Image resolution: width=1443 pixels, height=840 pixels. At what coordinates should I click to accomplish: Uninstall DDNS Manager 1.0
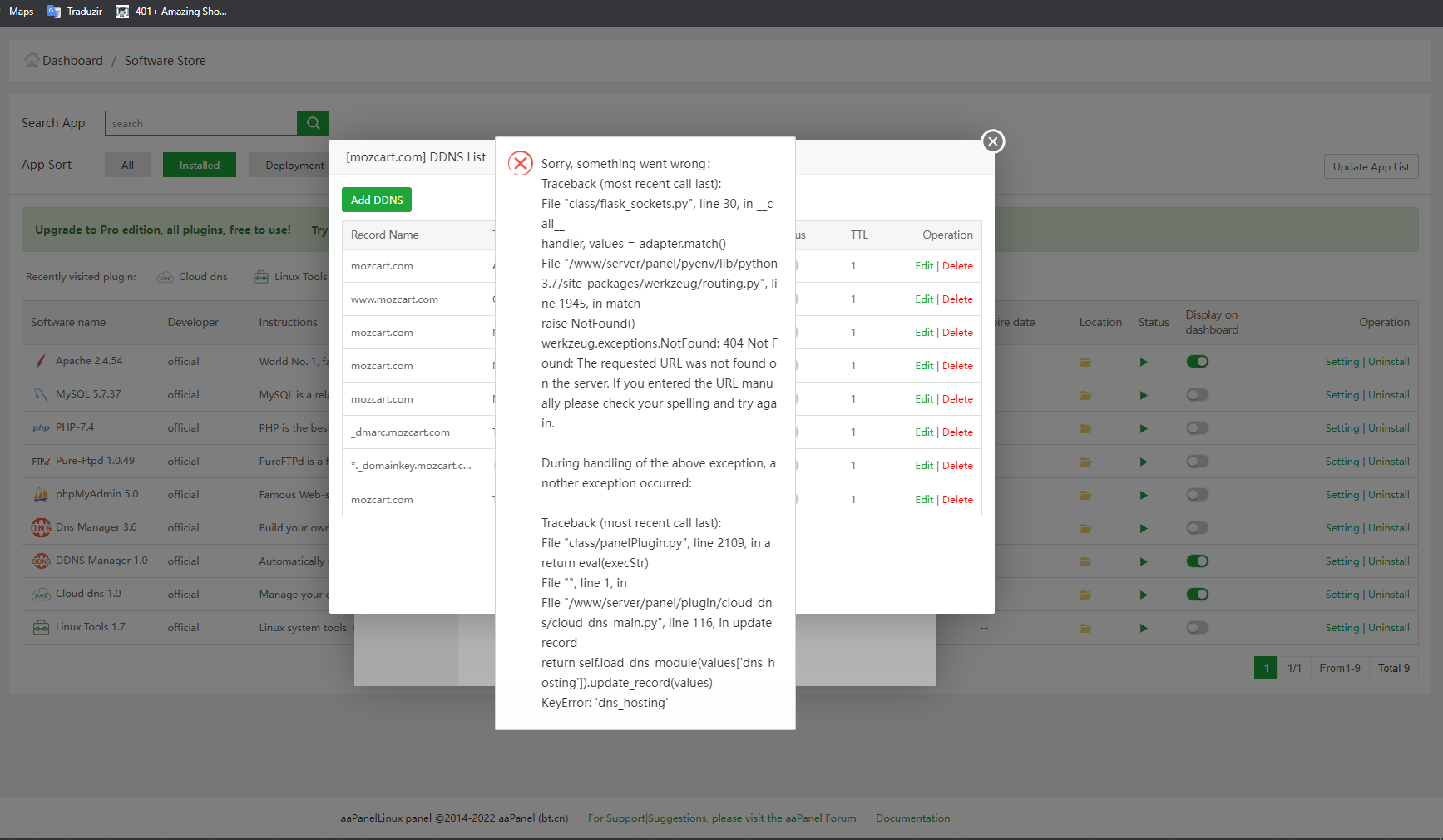pos(1389,561)
